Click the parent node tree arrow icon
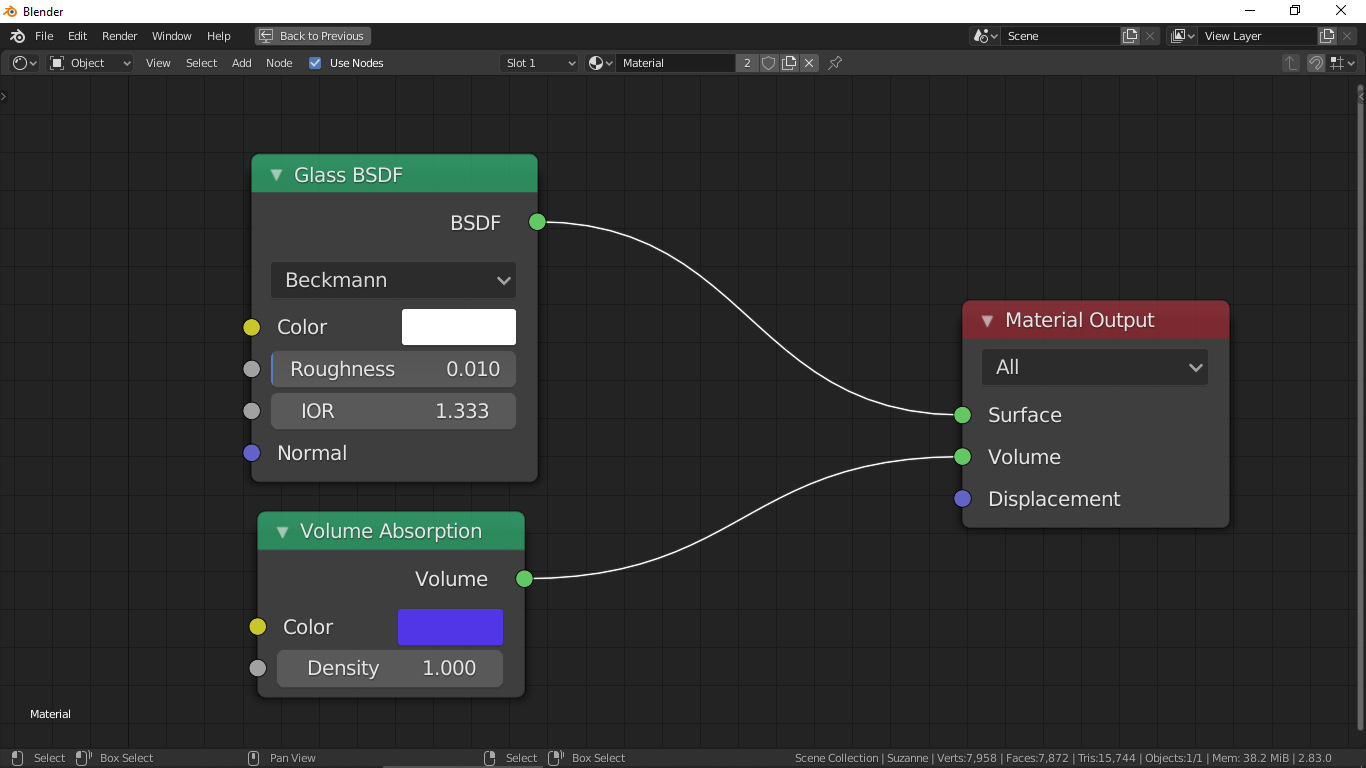The image size is (1366, 768). 1291,63
